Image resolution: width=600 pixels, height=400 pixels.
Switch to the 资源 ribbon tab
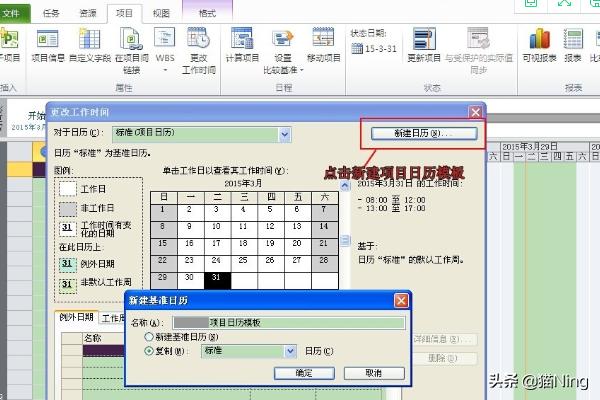(88, 13)
